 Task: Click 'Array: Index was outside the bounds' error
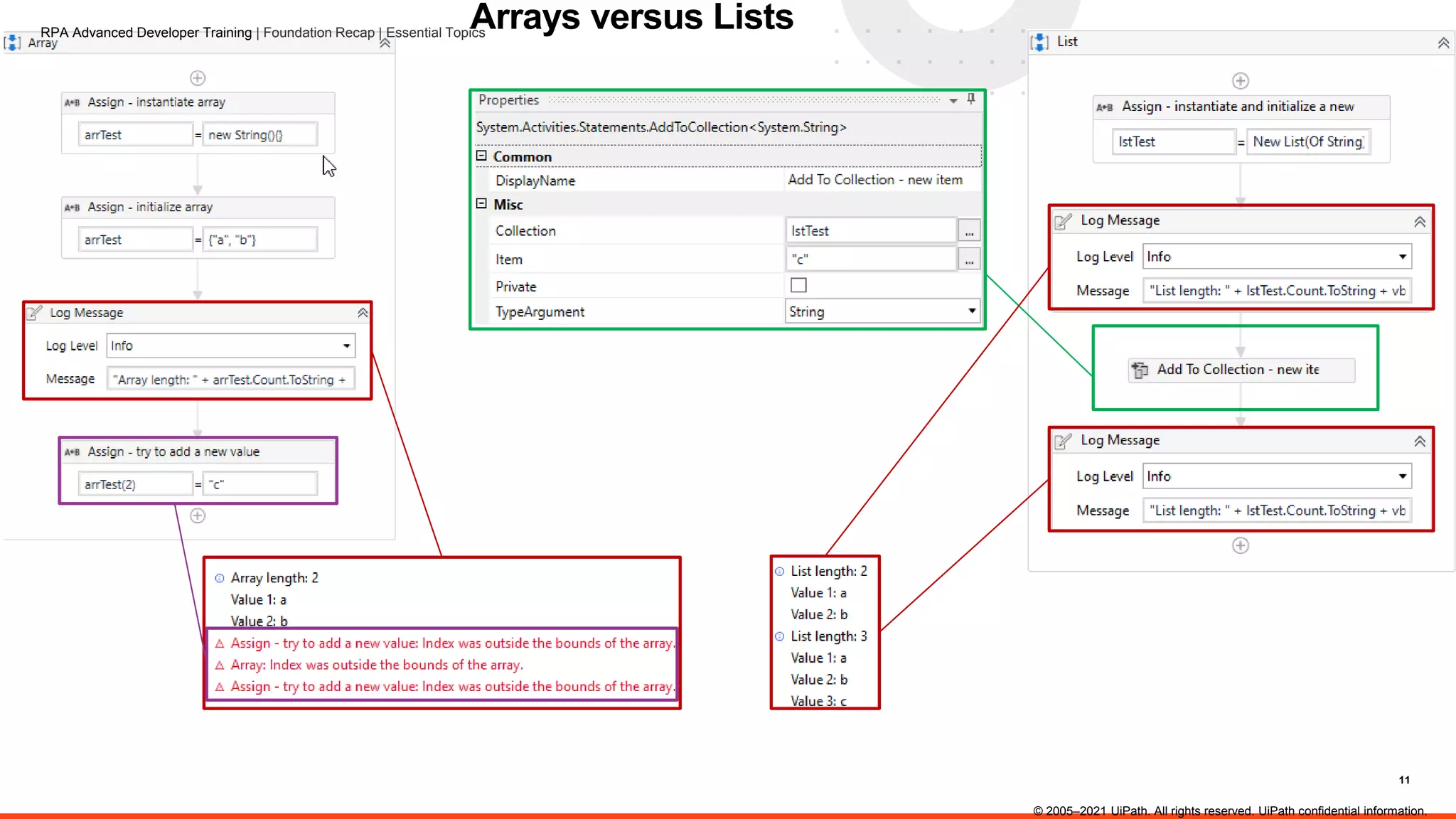coord(377,665)
